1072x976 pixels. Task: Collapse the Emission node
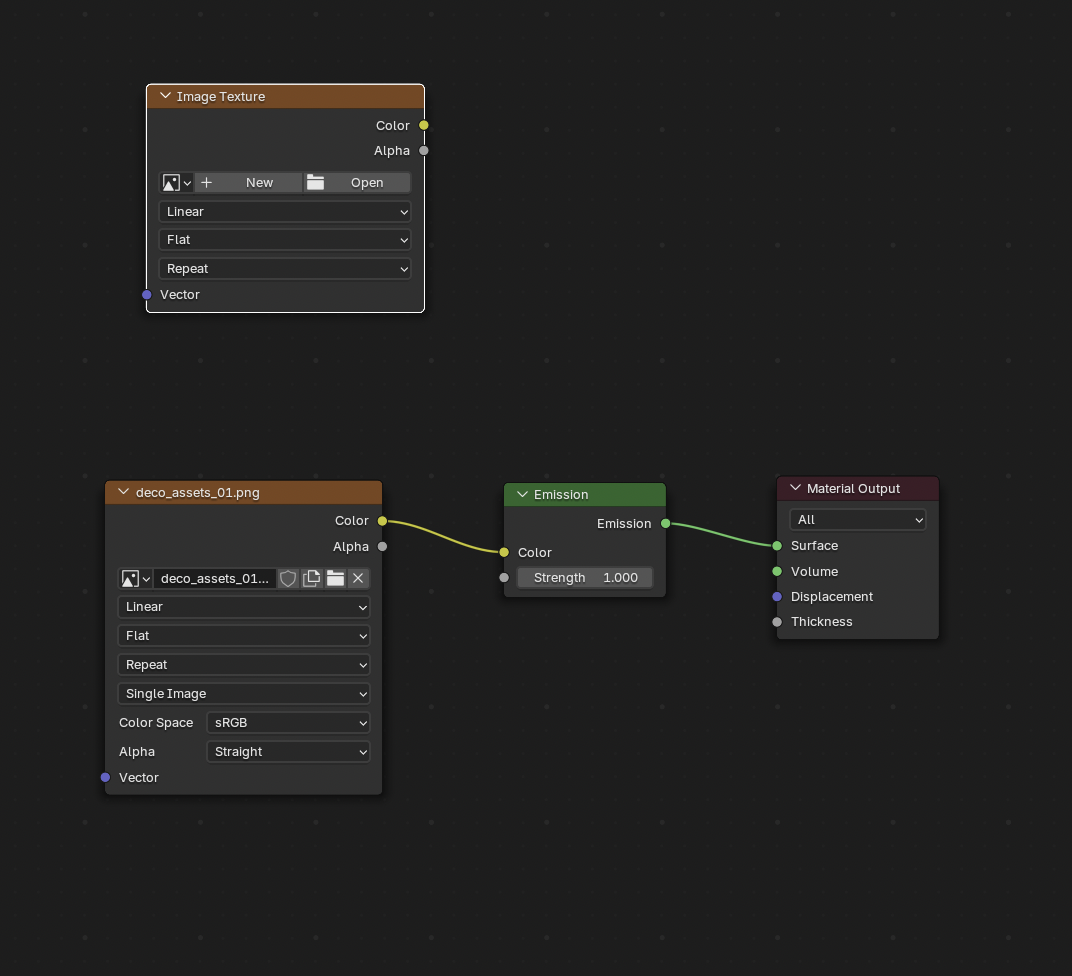point(522,494)
